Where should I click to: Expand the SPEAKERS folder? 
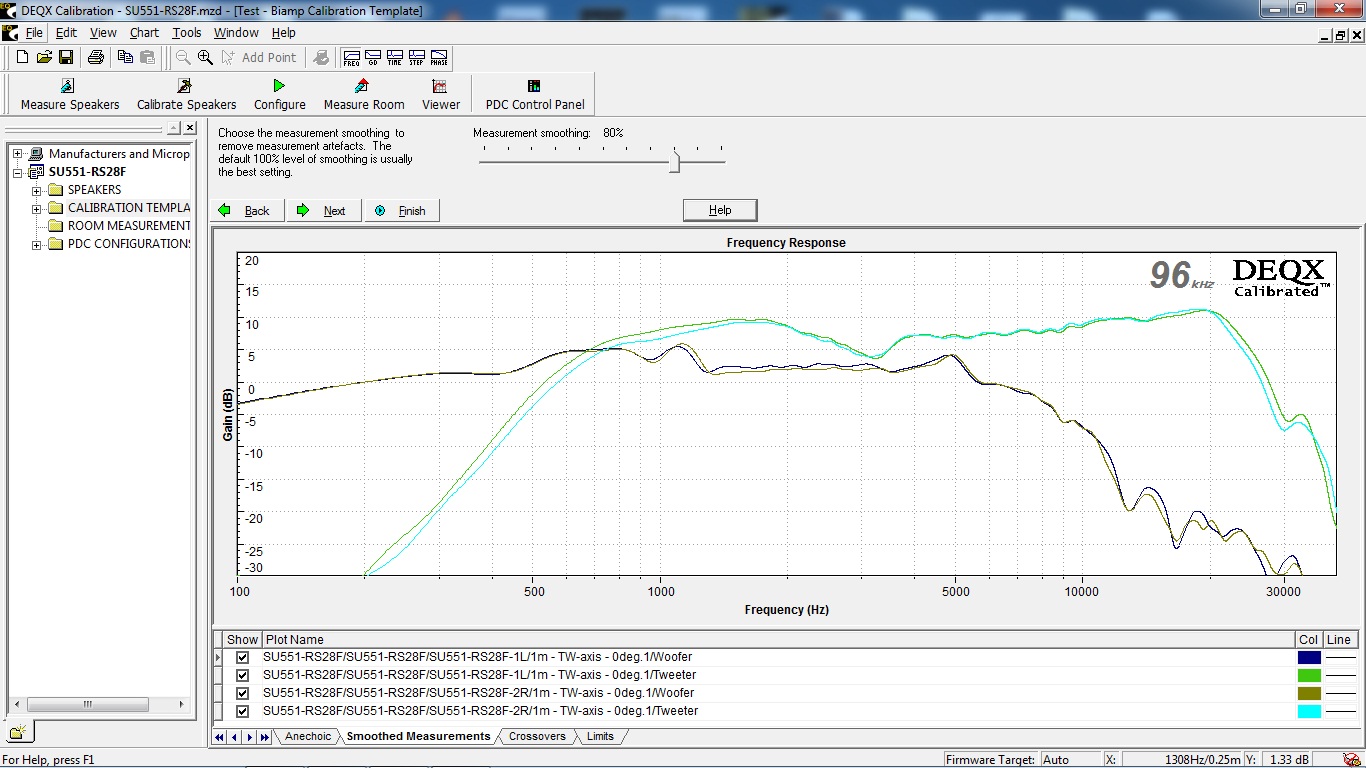pyautogui.click(x=36, y=190)
